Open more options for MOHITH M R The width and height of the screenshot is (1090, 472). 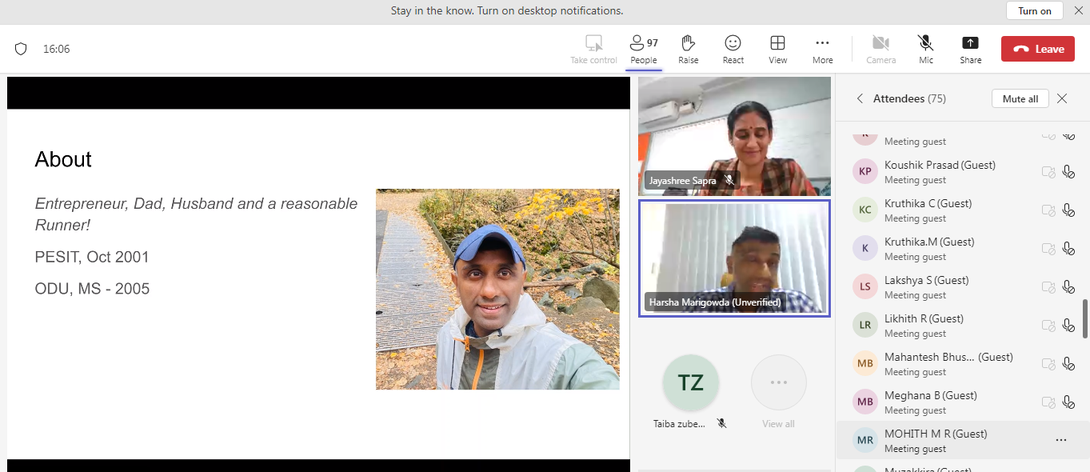(x=1060, y=440)
